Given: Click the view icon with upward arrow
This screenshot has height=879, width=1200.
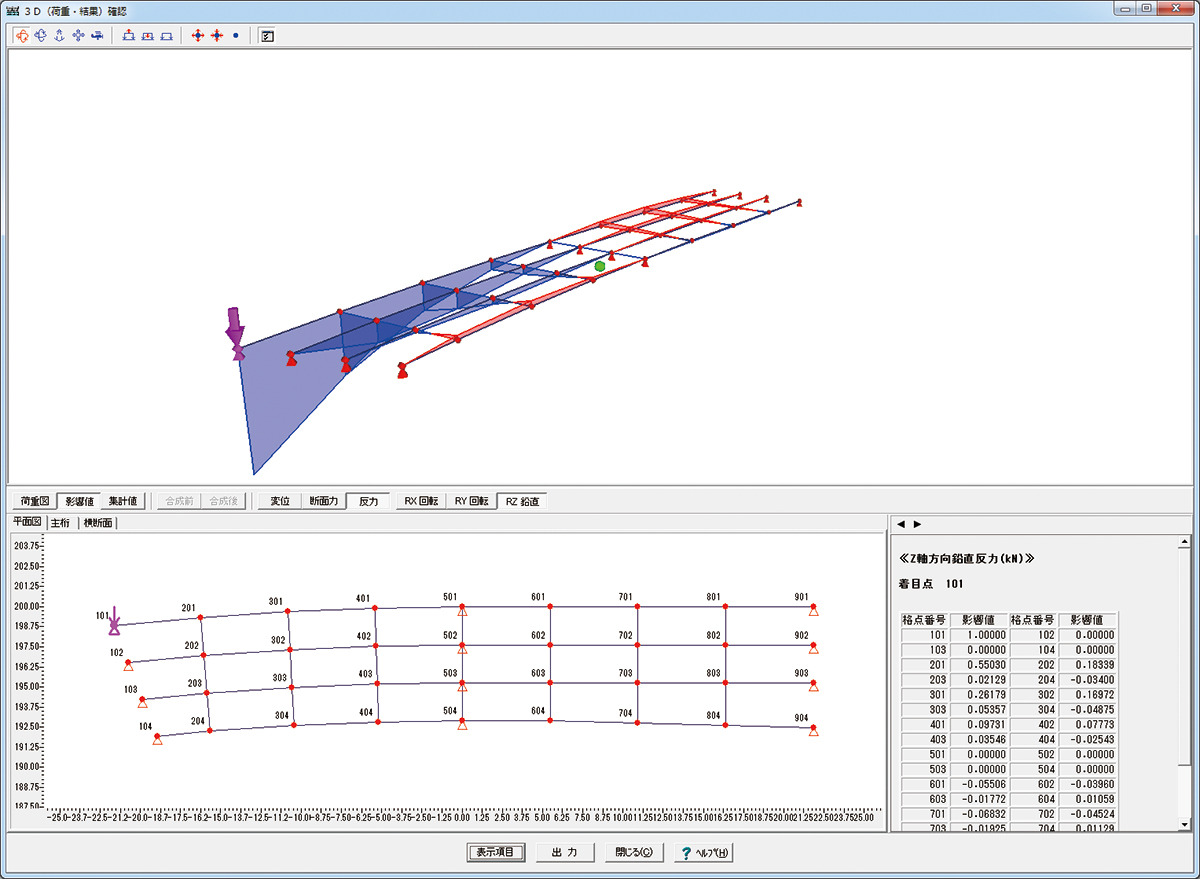Looking at the screenshot, I should click(129, 35).
